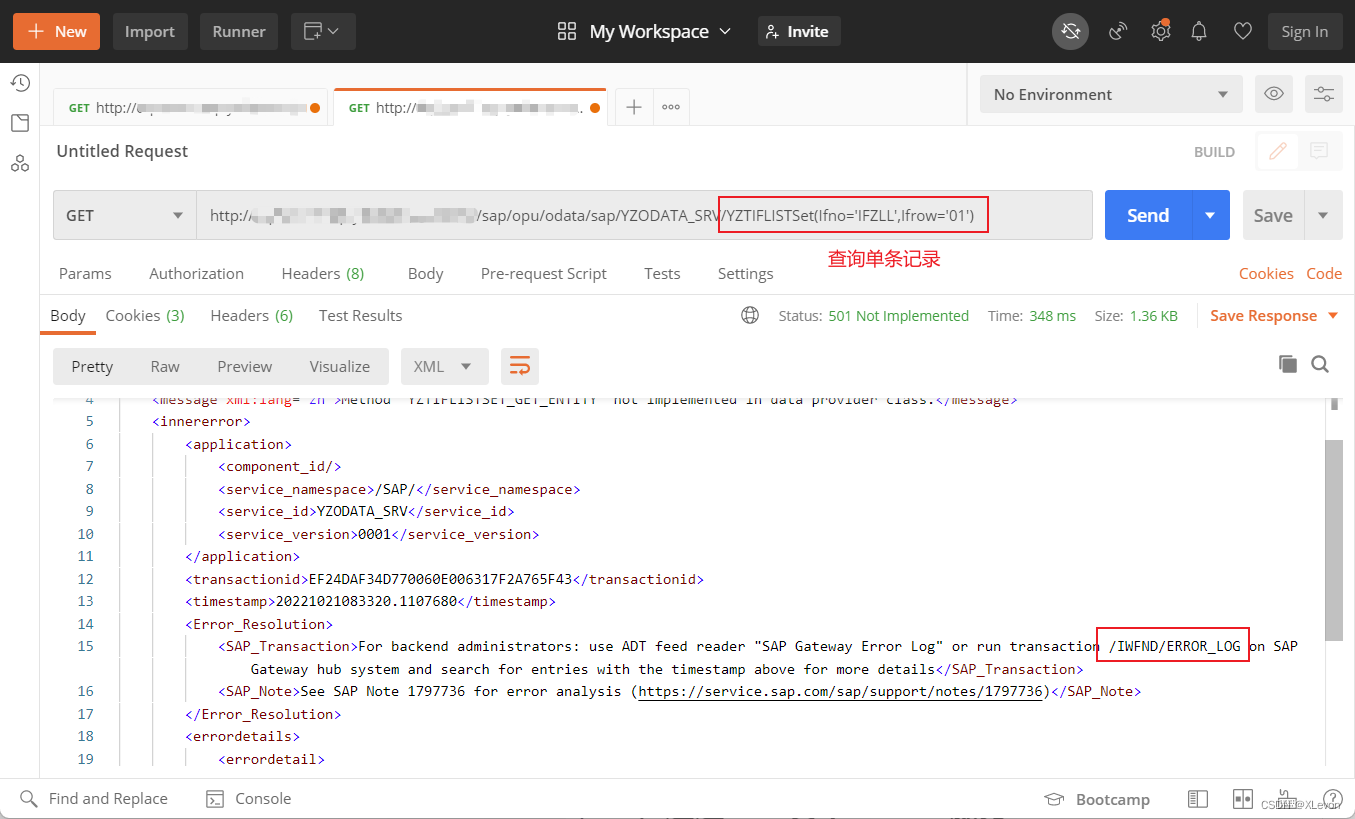Click the sidebar layout icon in status bar
This screenshot has width=1355, height=819.
(x=1197, y=799)
